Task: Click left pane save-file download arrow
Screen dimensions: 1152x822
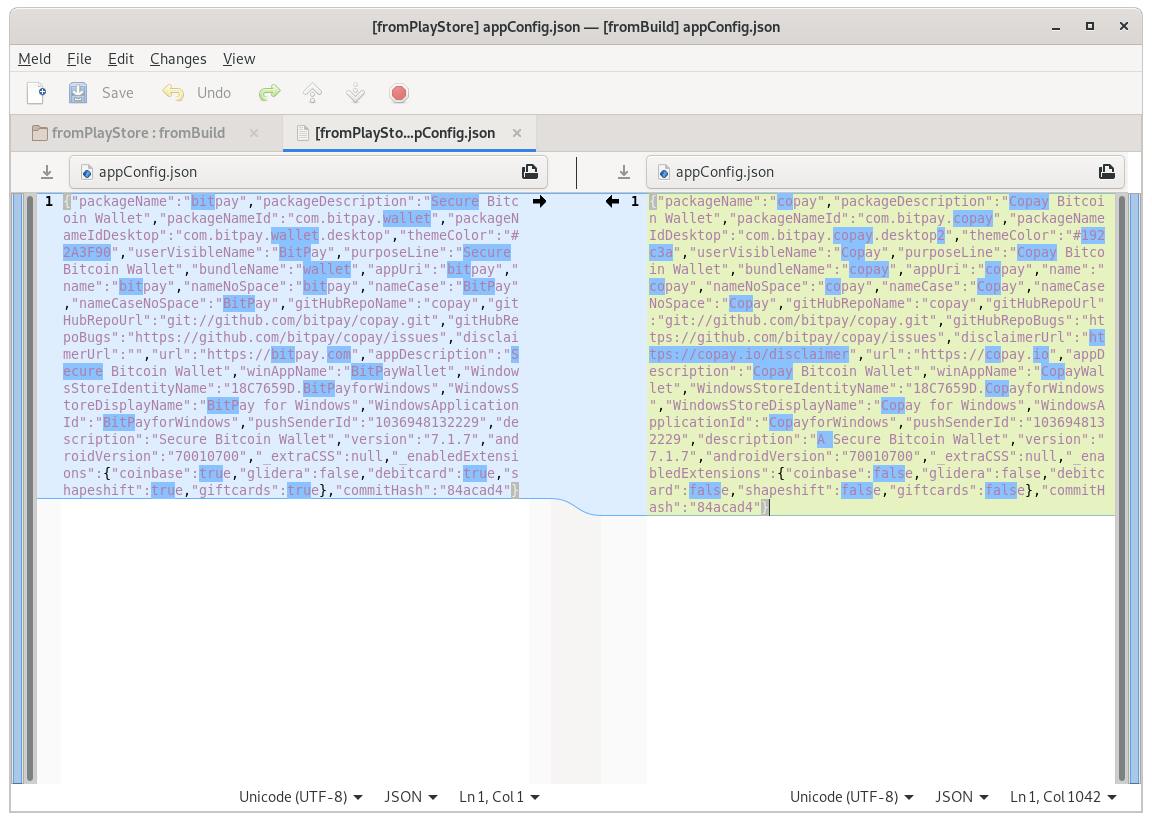Action: coord(46,172)
